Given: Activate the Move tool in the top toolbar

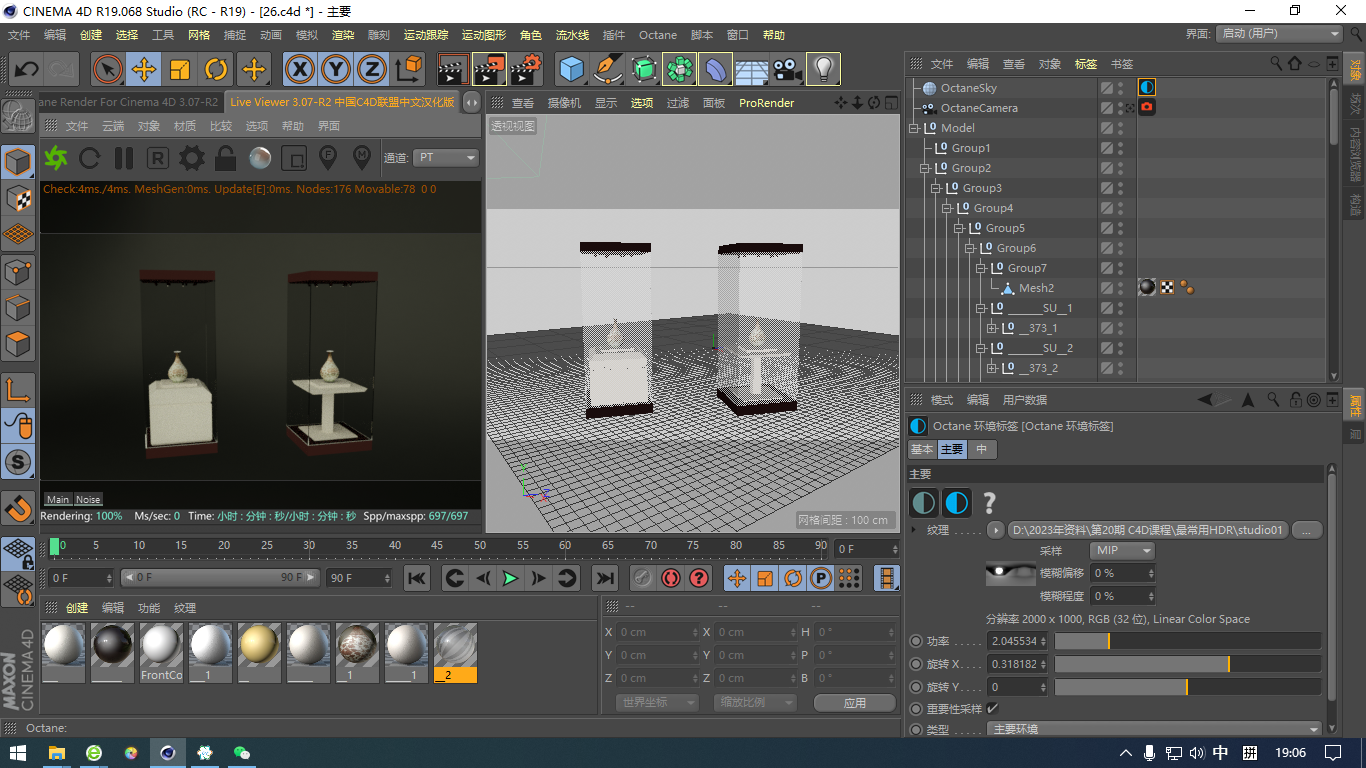Looking at the screenshot, I should [x=144, y=69].
